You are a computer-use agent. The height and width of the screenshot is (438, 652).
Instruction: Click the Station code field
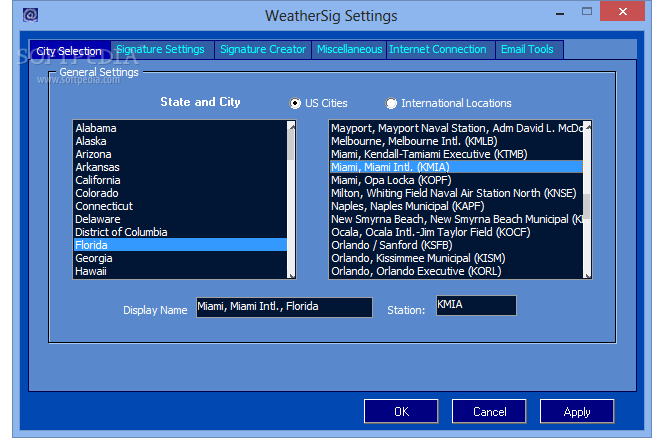(x=476, y=305)
